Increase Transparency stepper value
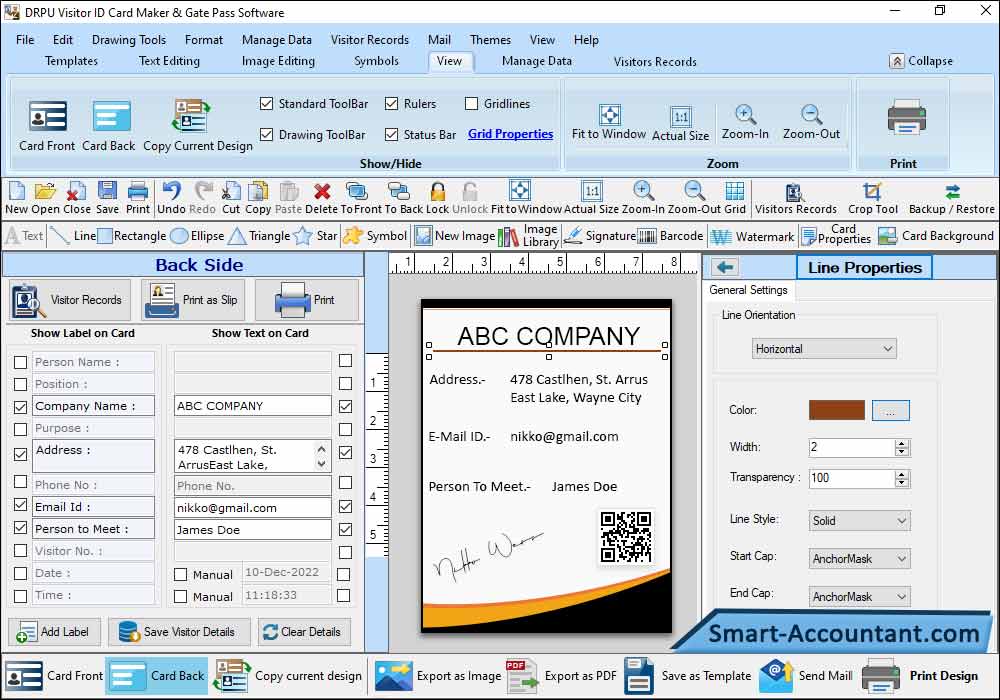 902,474
